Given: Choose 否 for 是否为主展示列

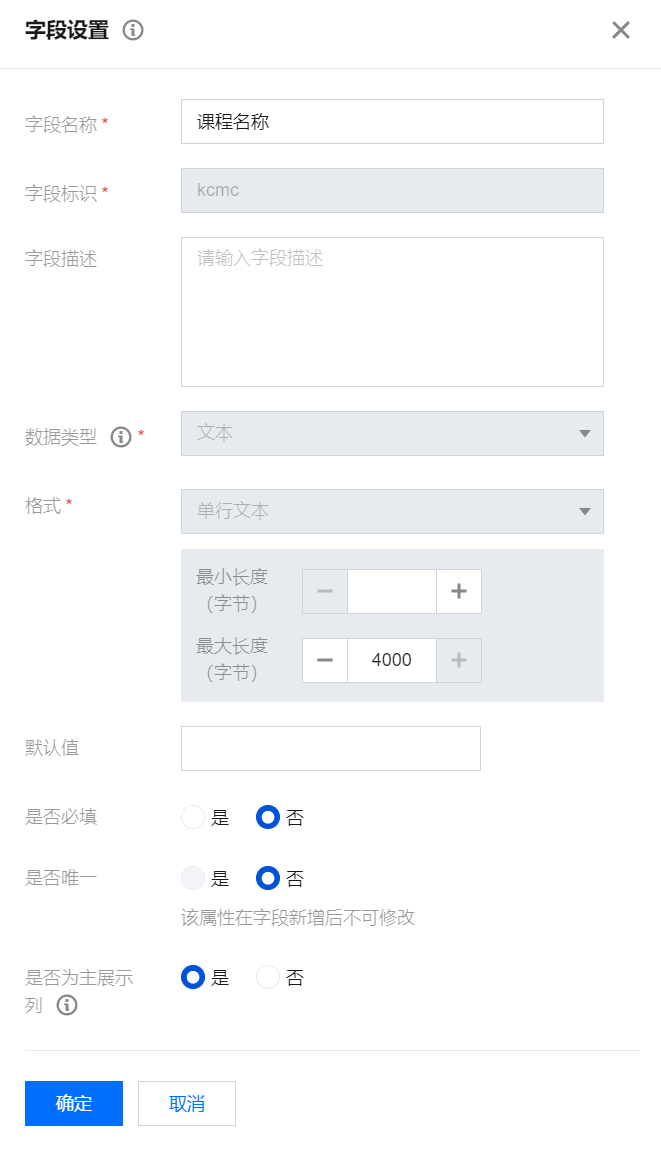Looking at the screenshot, I should click(x=268, y=977).
